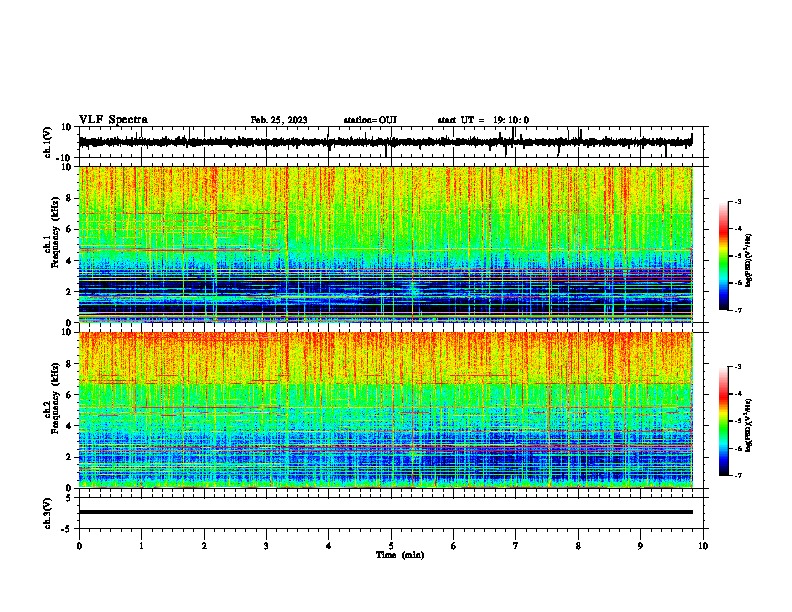Click the ch.1 "Frequency (kHz)" axis label

pyautogui.click(x=55, y=232)
